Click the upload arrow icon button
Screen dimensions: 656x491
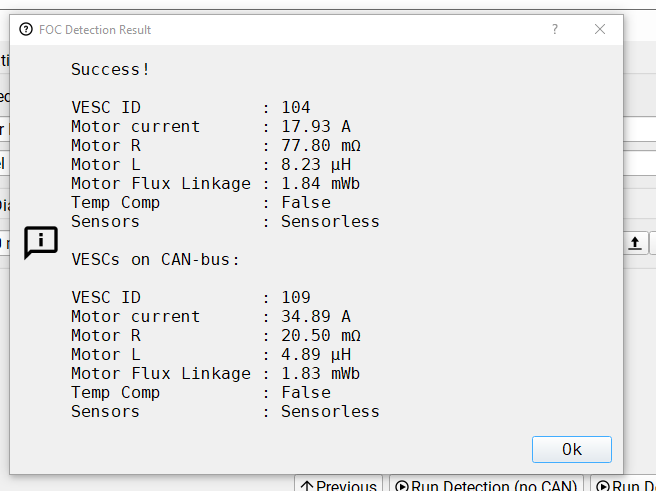click(x=635, y=243)
